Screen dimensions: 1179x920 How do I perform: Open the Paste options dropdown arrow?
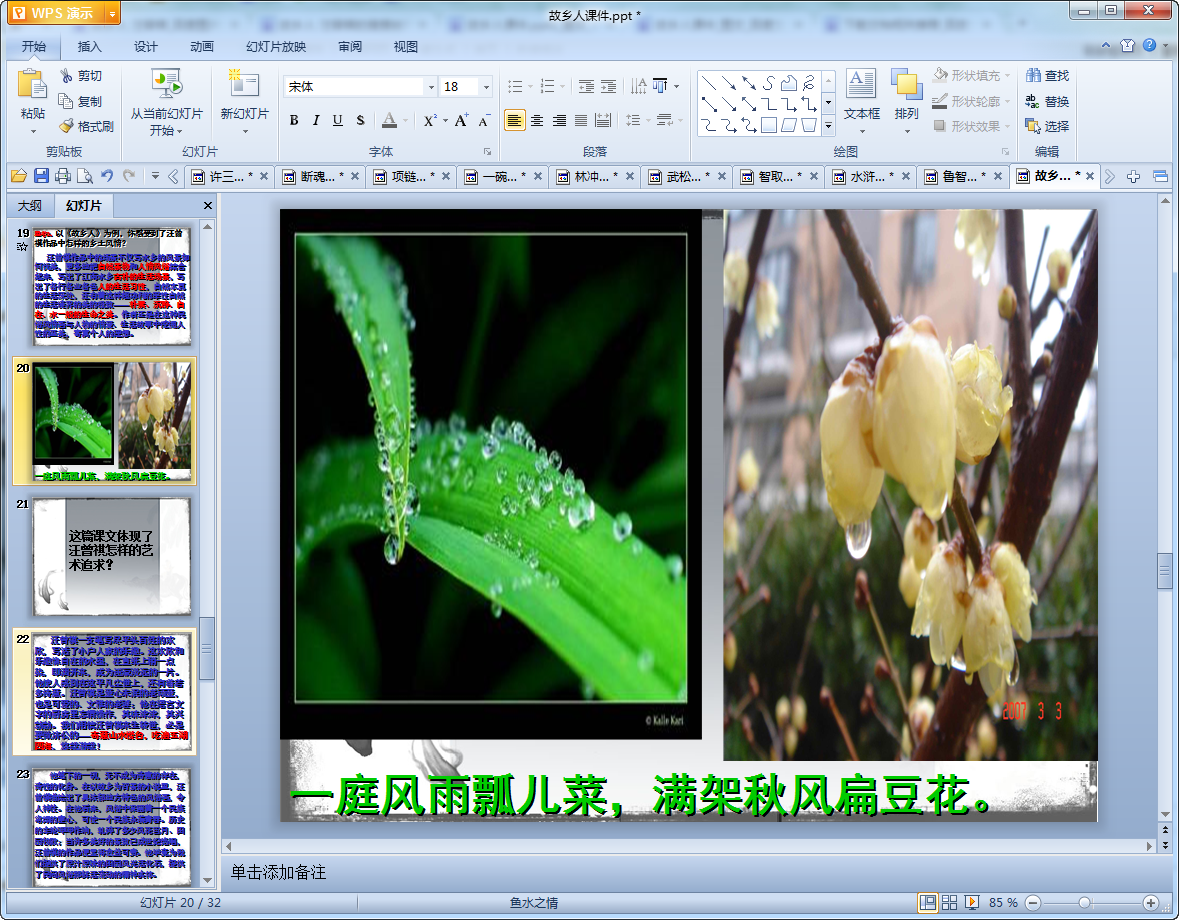coord(32,132)
